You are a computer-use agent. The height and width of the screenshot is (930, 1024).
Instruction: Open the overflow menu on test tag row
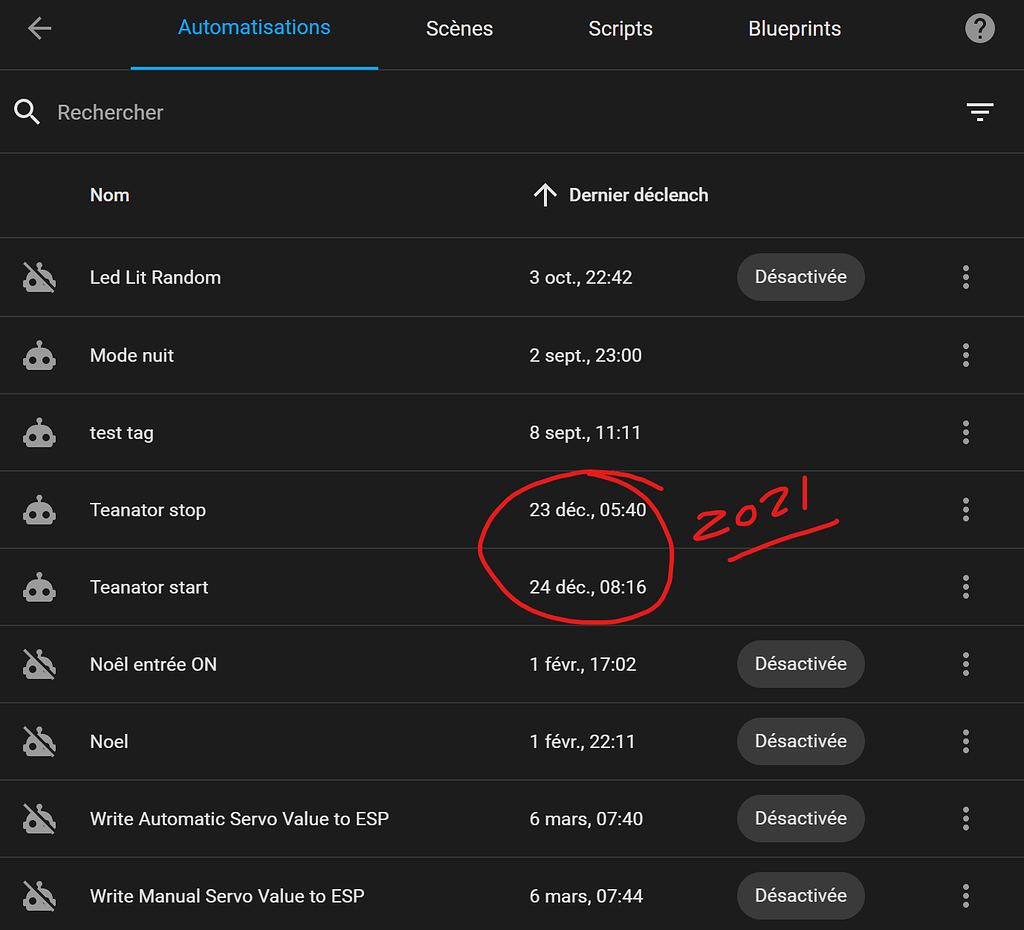click(x=966, y=432)
